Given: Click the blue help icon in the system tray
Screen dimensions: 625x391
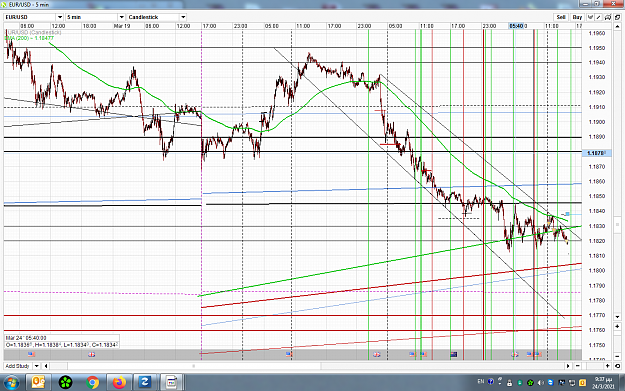Looking at the screenshot, I should point(491,382).
